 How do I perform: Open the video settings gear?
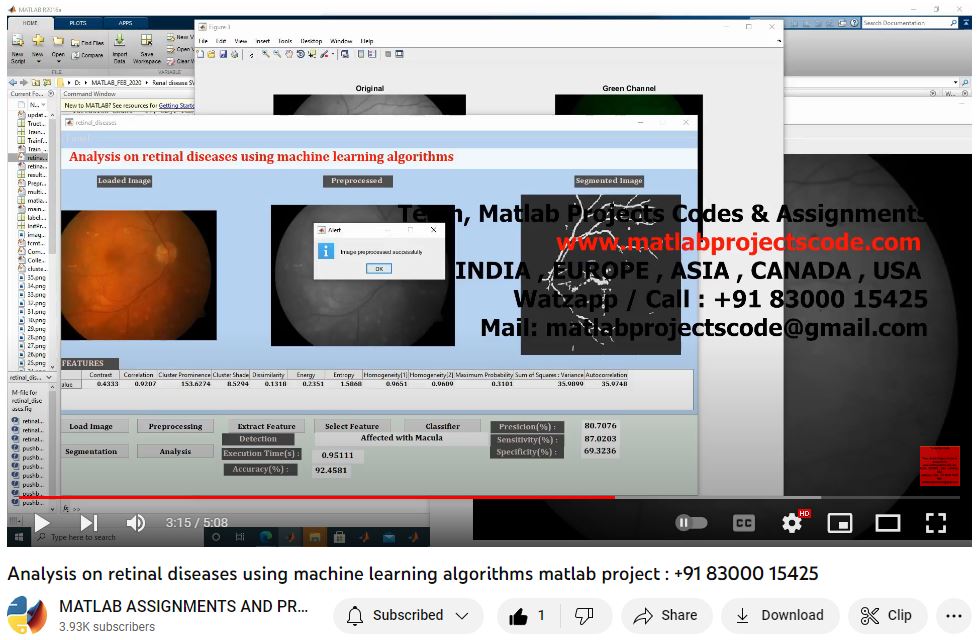pos(792,523)
